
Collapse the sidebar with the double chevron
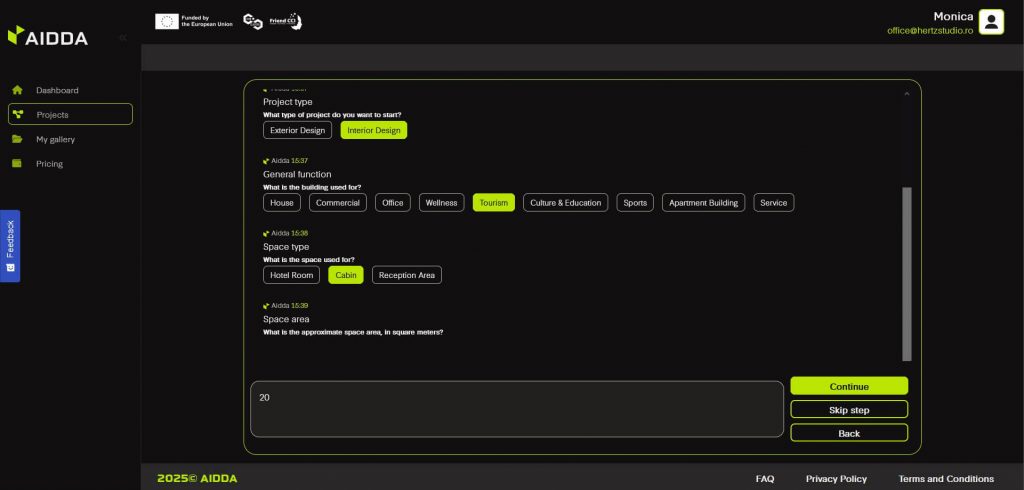pyautogui.click(x=122, y=37)
